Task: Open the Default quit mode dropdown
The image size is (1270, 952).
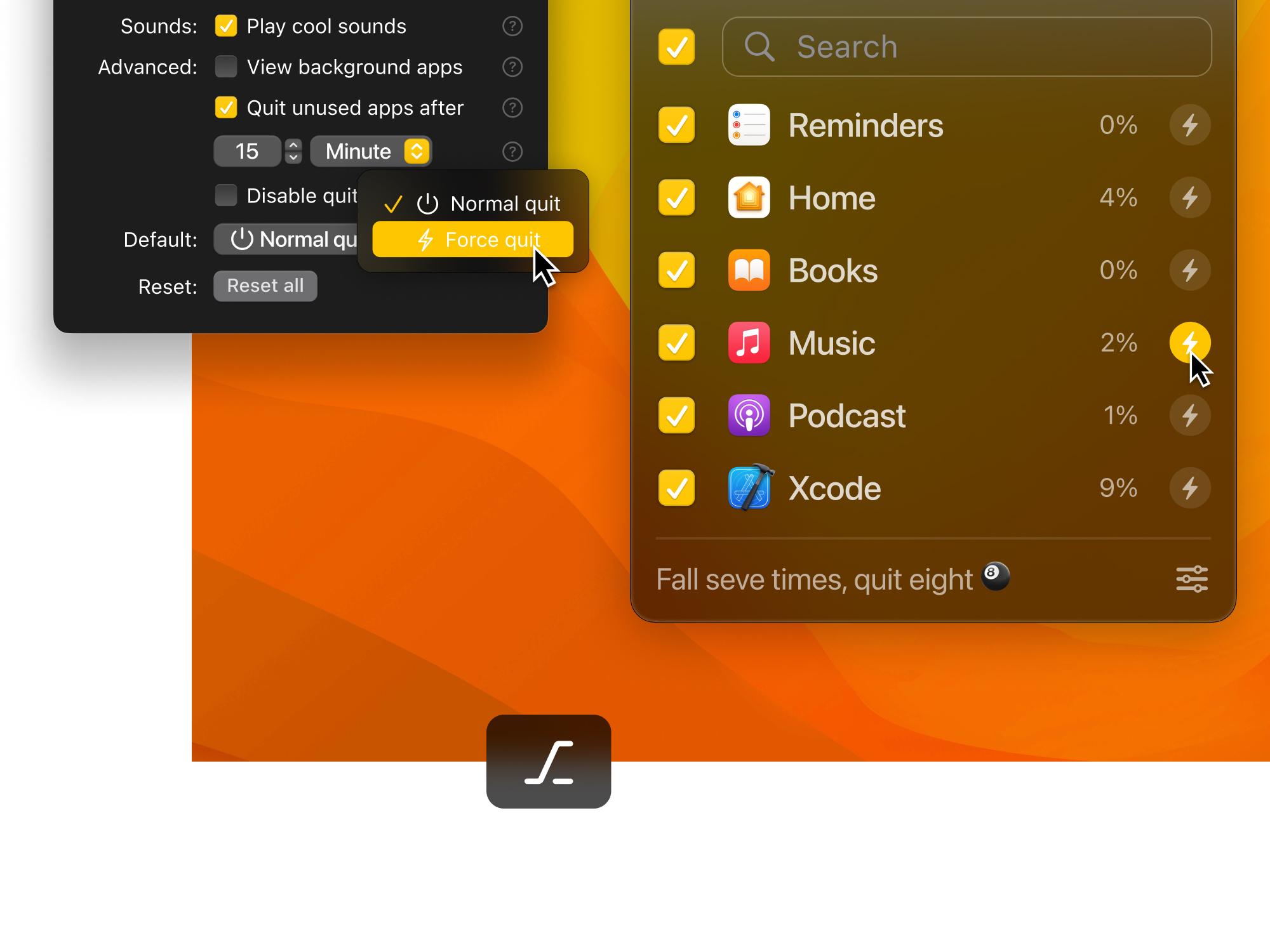Action: [287, 239]
